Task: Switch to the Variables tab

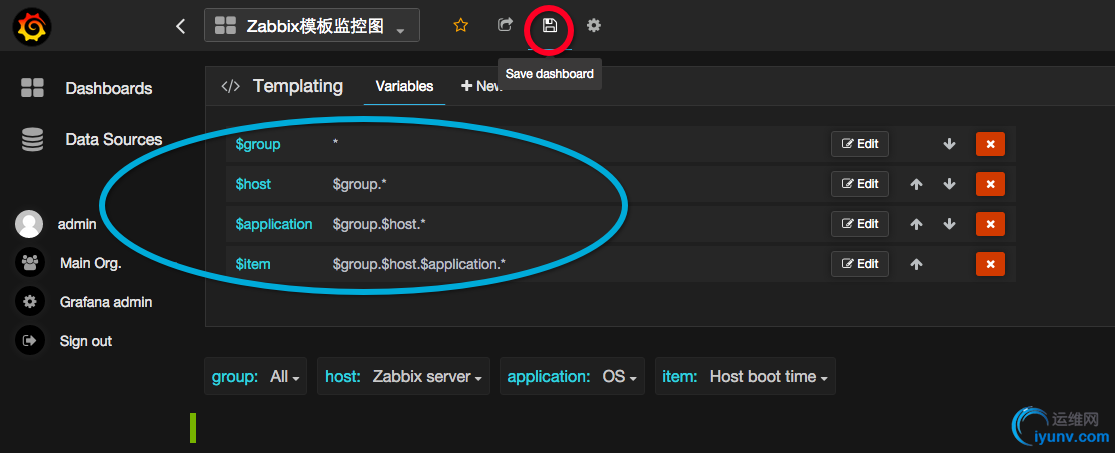Action: point(404,87)
